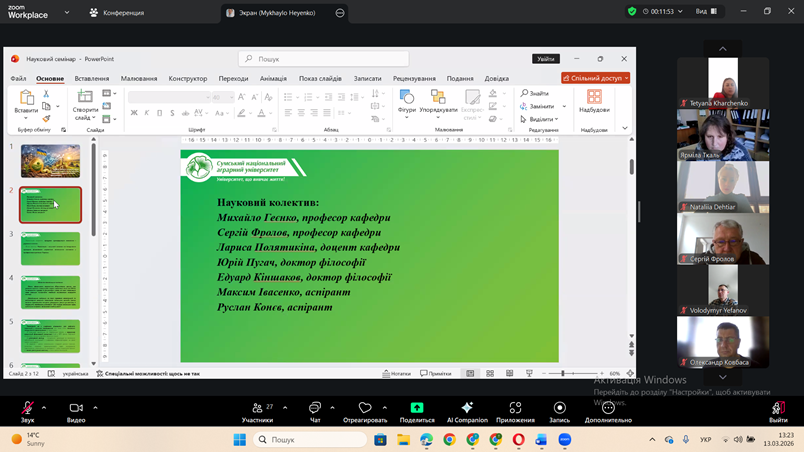804x452 pixels.
Task: Select the first slide thumbnail with sunflowers
Action: click(50, 161)
